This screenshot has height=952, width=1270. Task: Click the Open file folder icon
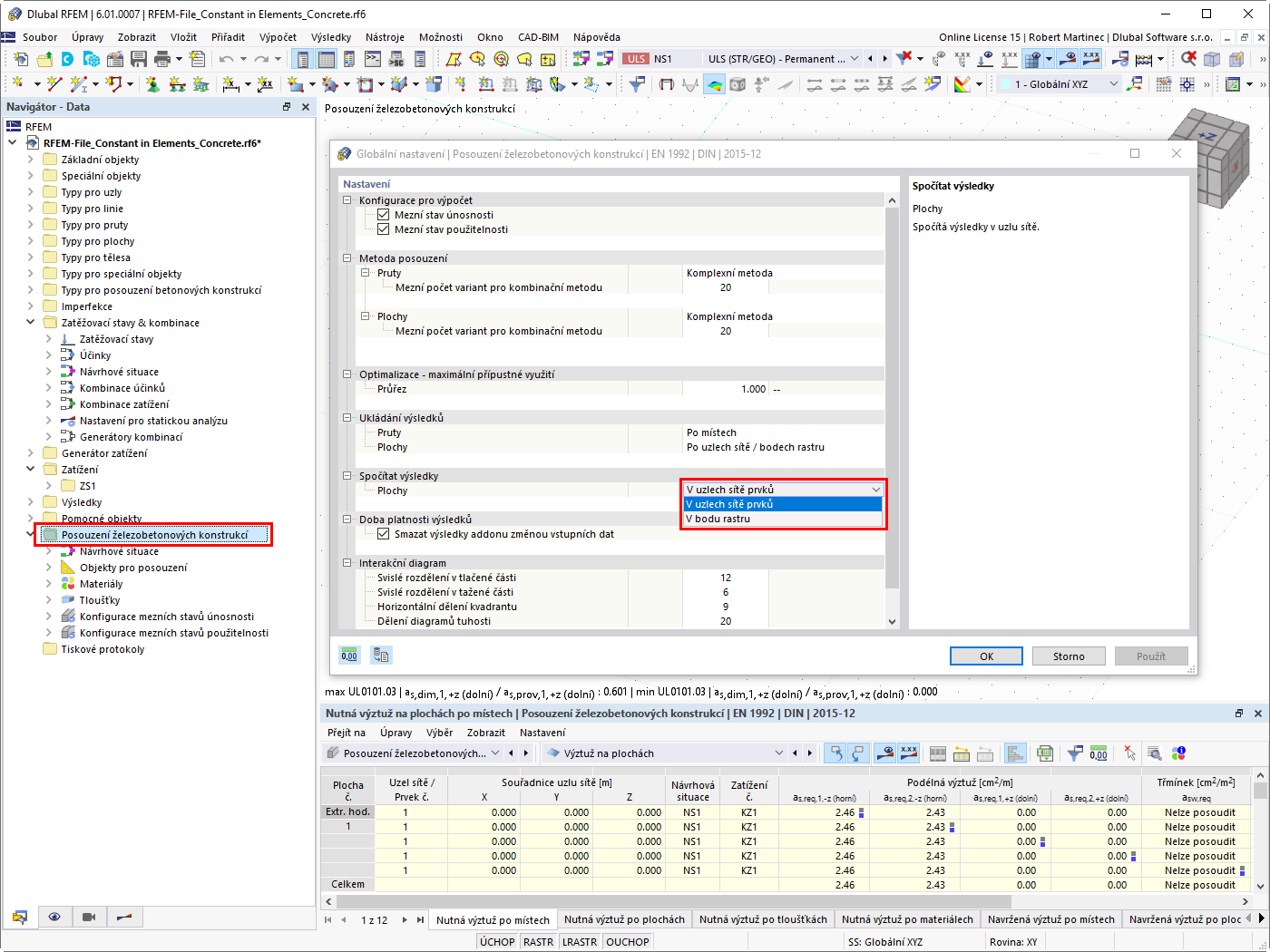(44, 59)
